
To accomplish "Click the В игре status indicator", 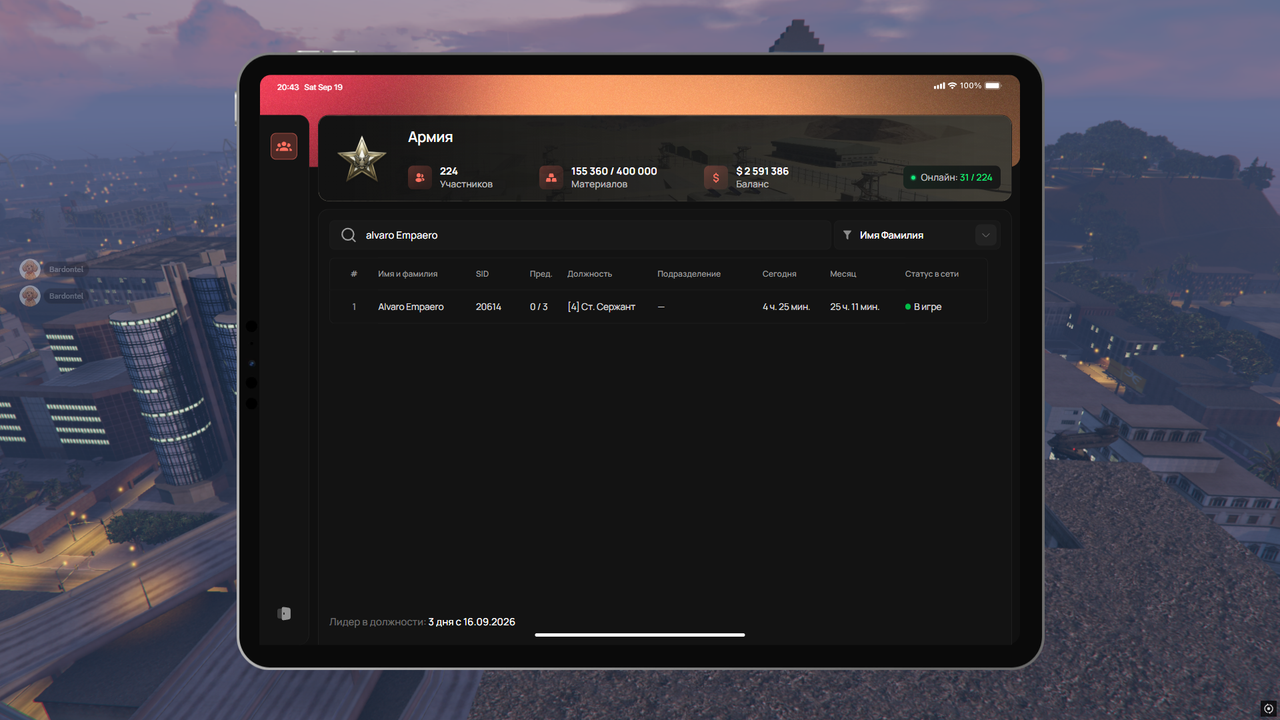I will (x=924, y=307).
